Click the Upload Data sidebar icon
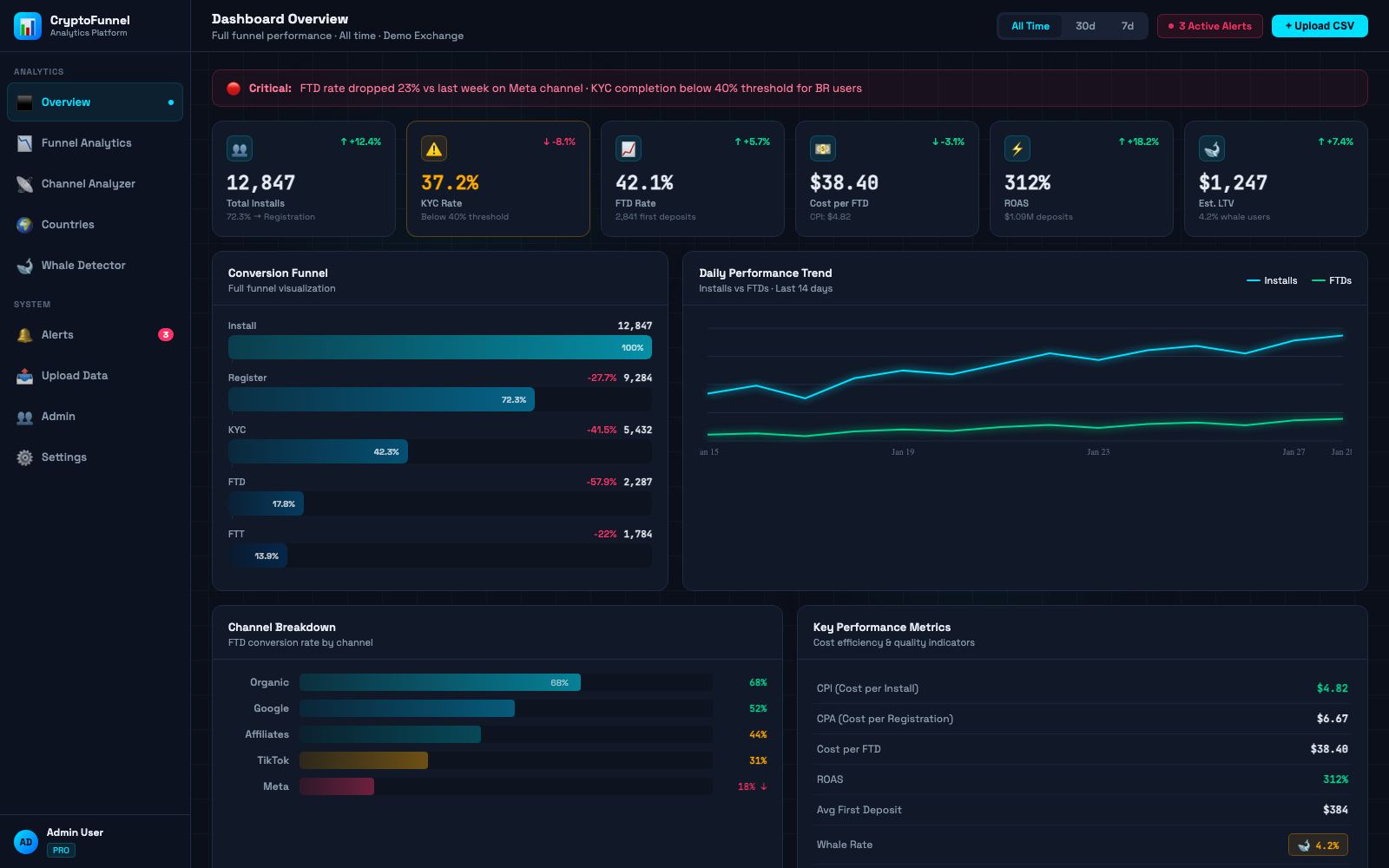This screenshot has height=868, width=1389. coord(24,375)
